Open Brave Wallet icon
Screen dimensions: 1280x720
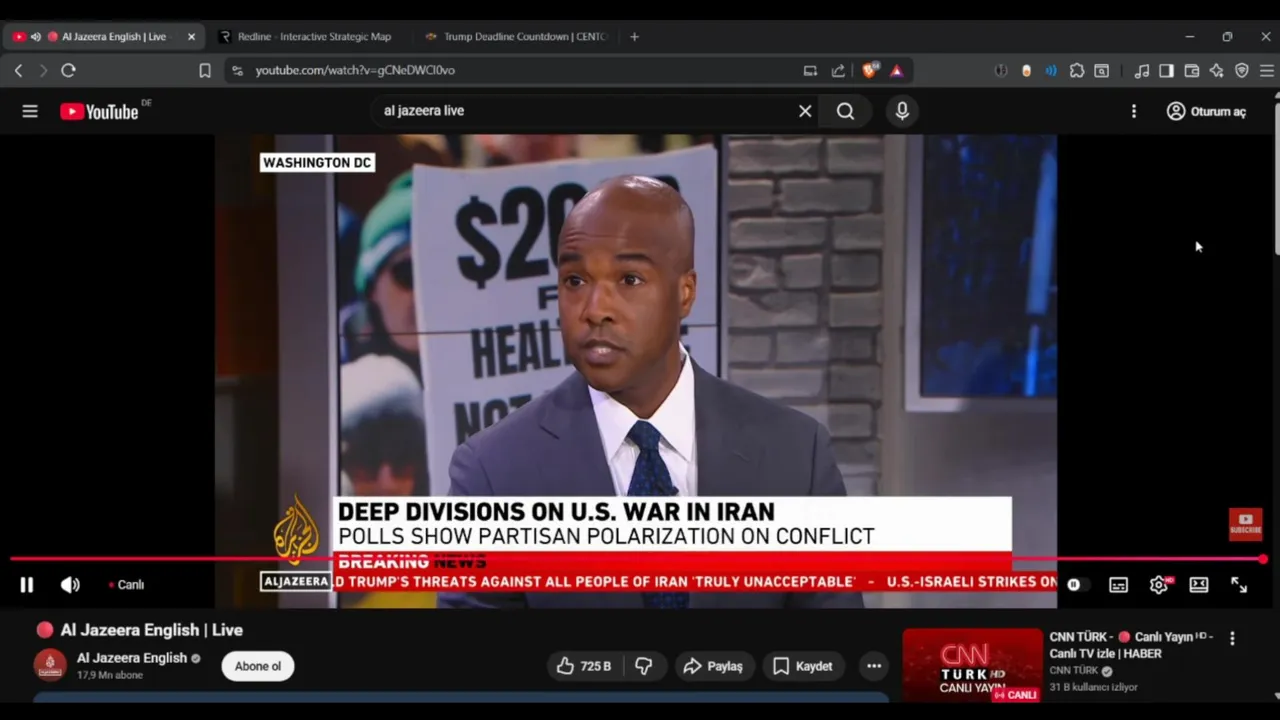(x=1191, y=70)
